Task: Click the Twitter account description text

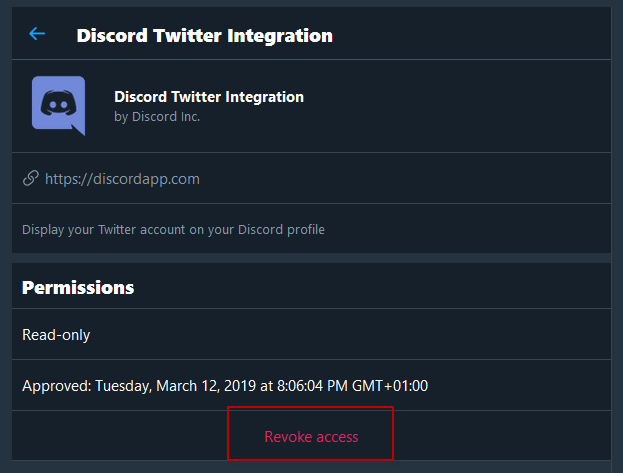Action: (x=173, y=229)
